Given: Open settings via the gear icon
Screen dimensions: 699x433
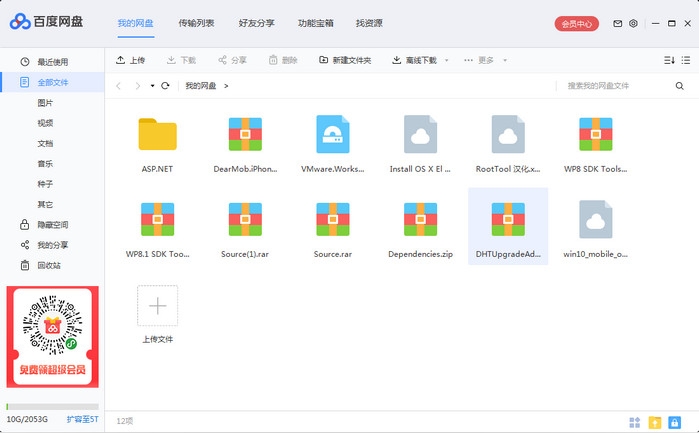Looking at the screenshot, I should (633, 23).
